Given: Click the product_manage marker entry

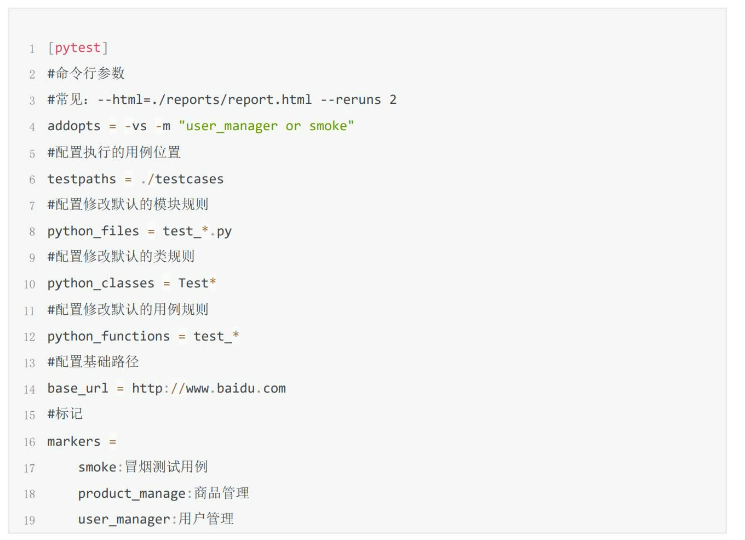Looking at the screenshot, I should (x=132, y=493).
